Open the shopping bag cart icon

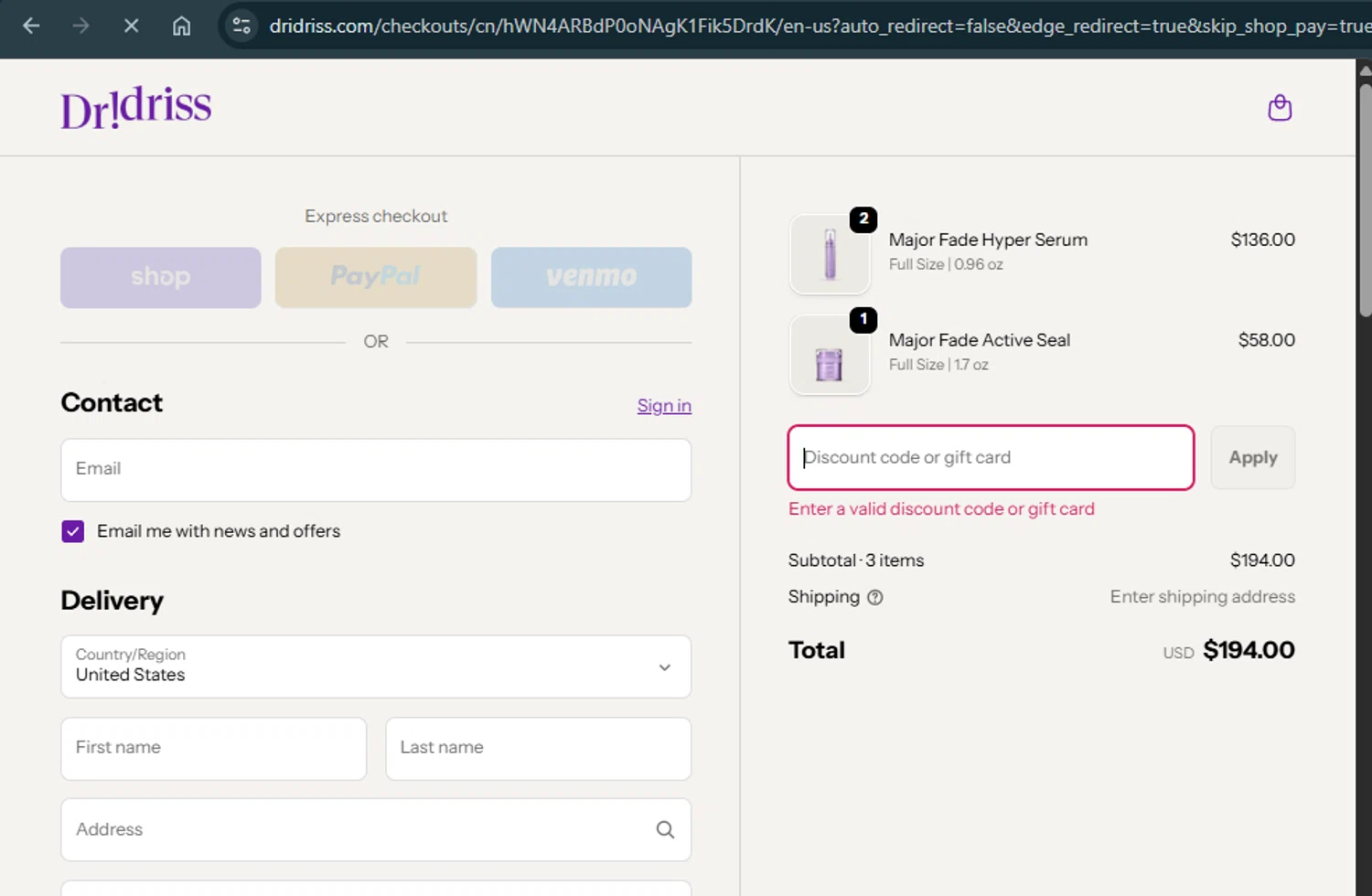(1280, 108)
